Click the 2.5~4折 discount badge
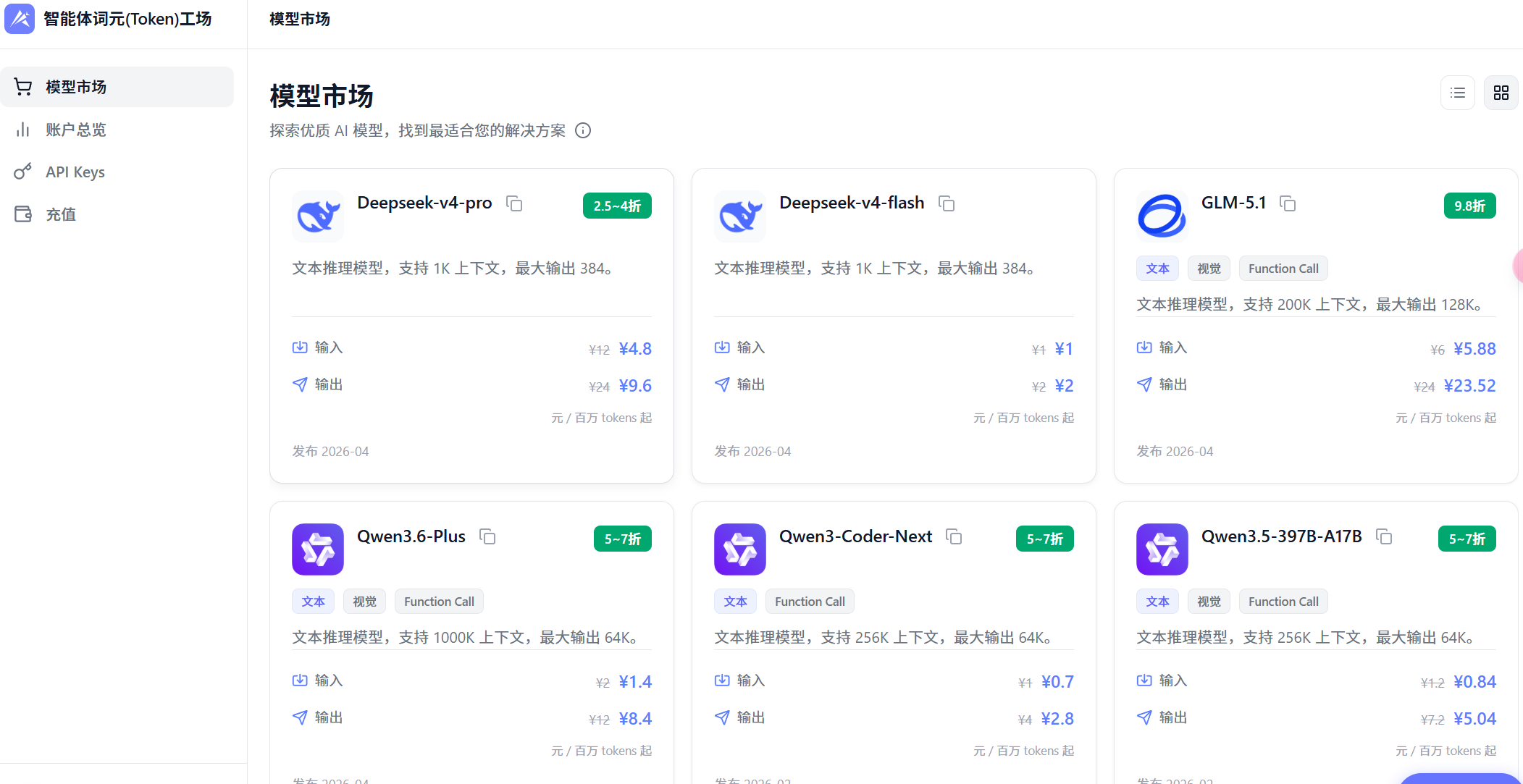The width and height of the screenshot is (1523, 784). click(x=617, y=206)
